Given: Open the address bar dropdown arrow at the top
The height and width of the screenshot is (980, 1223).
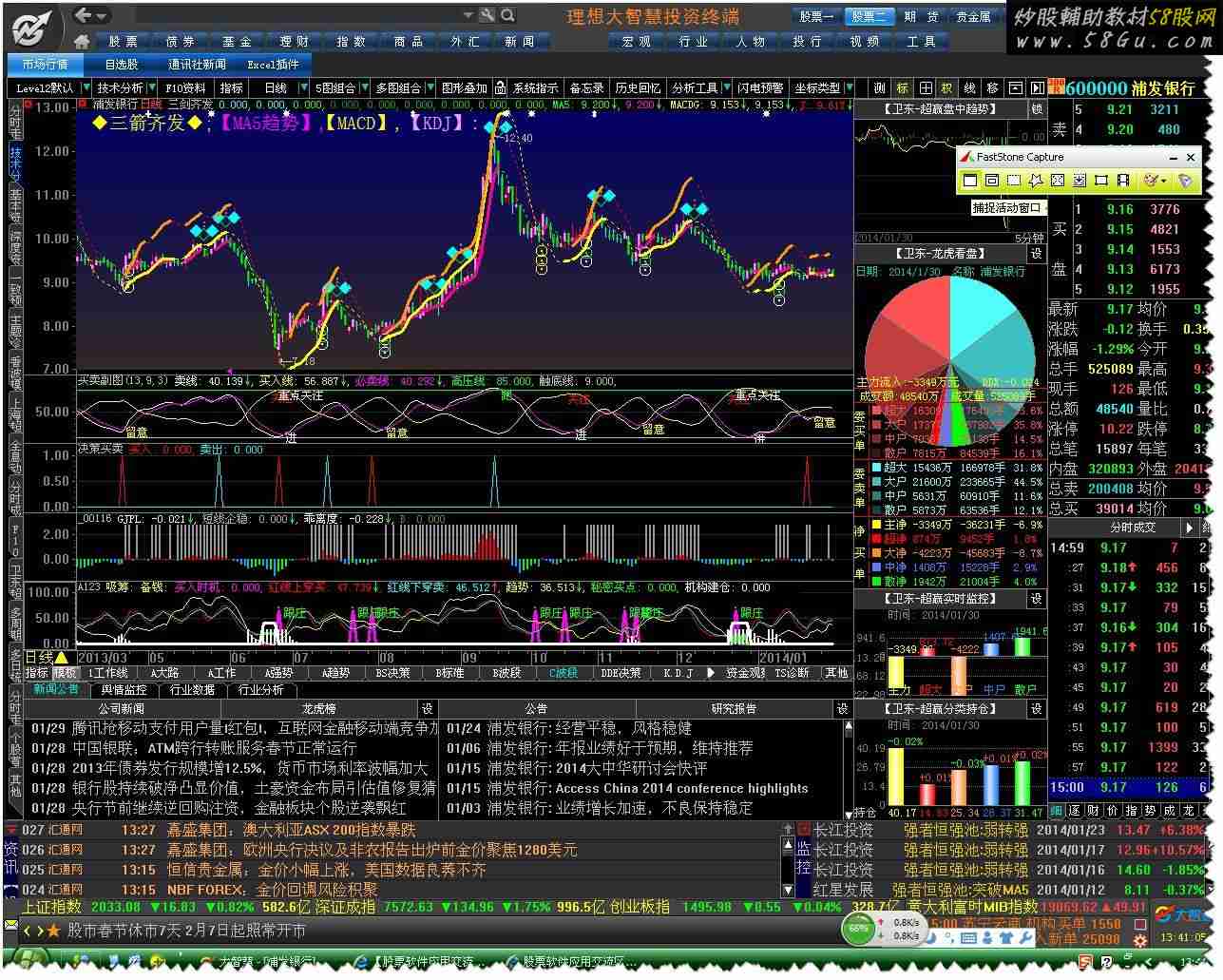Looking at the screenshot, I should point(468,15).
